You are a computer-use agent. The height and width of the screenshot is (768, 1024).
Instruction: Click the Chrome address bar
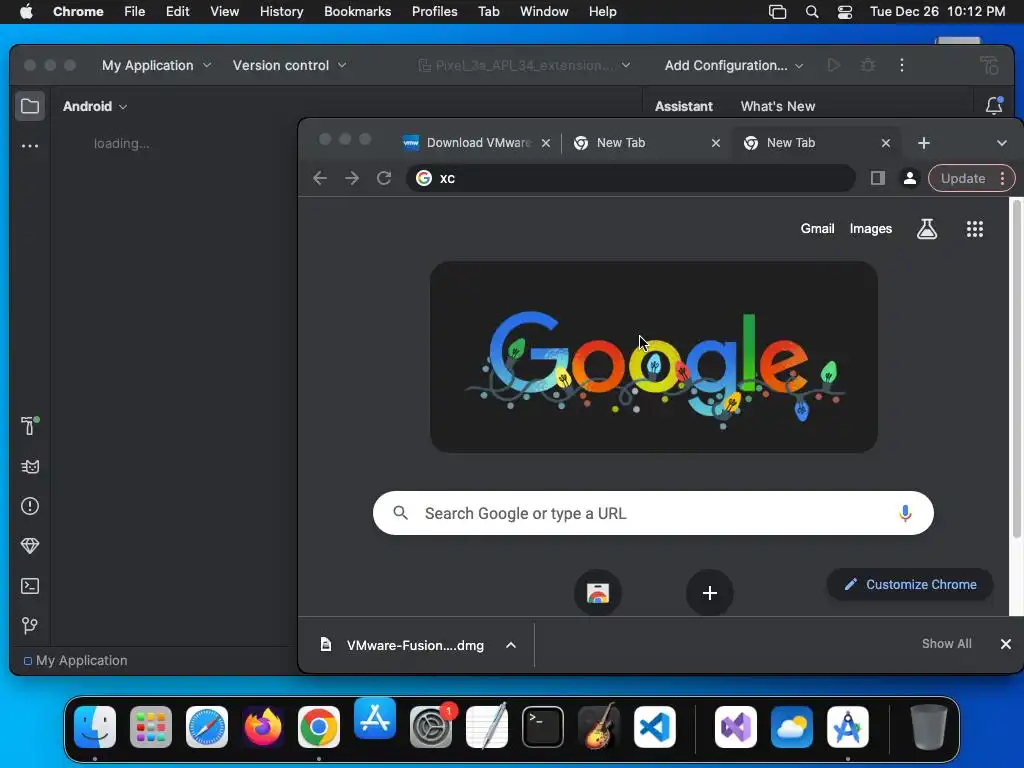tap(631, 178)
